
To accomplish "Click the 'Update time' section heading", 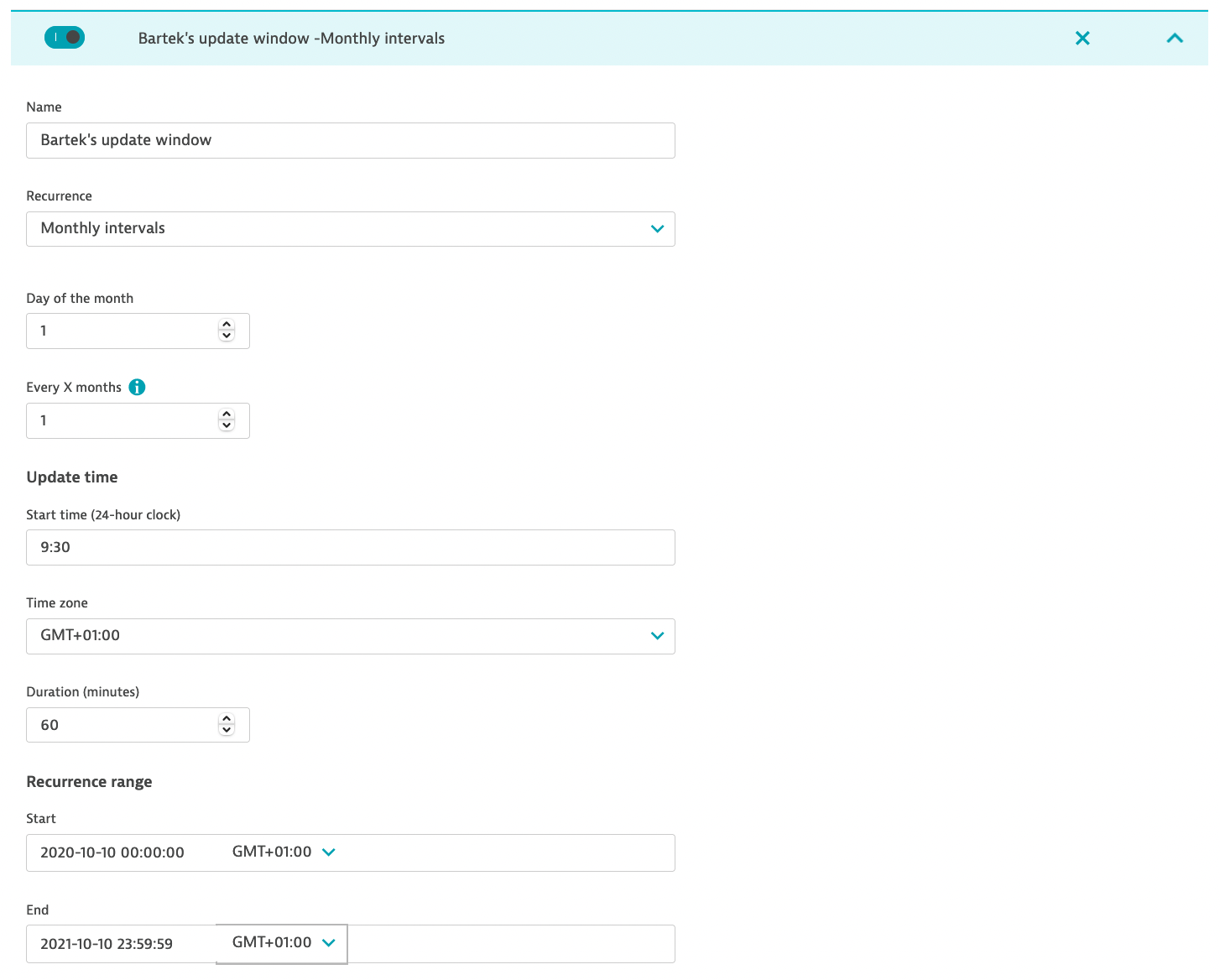I will pyautogui.click(x=72, y=477).
